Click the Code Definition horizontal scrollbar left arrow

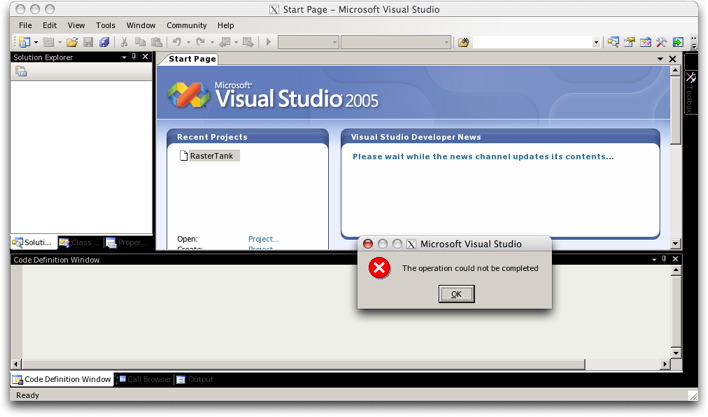(15, 362)
